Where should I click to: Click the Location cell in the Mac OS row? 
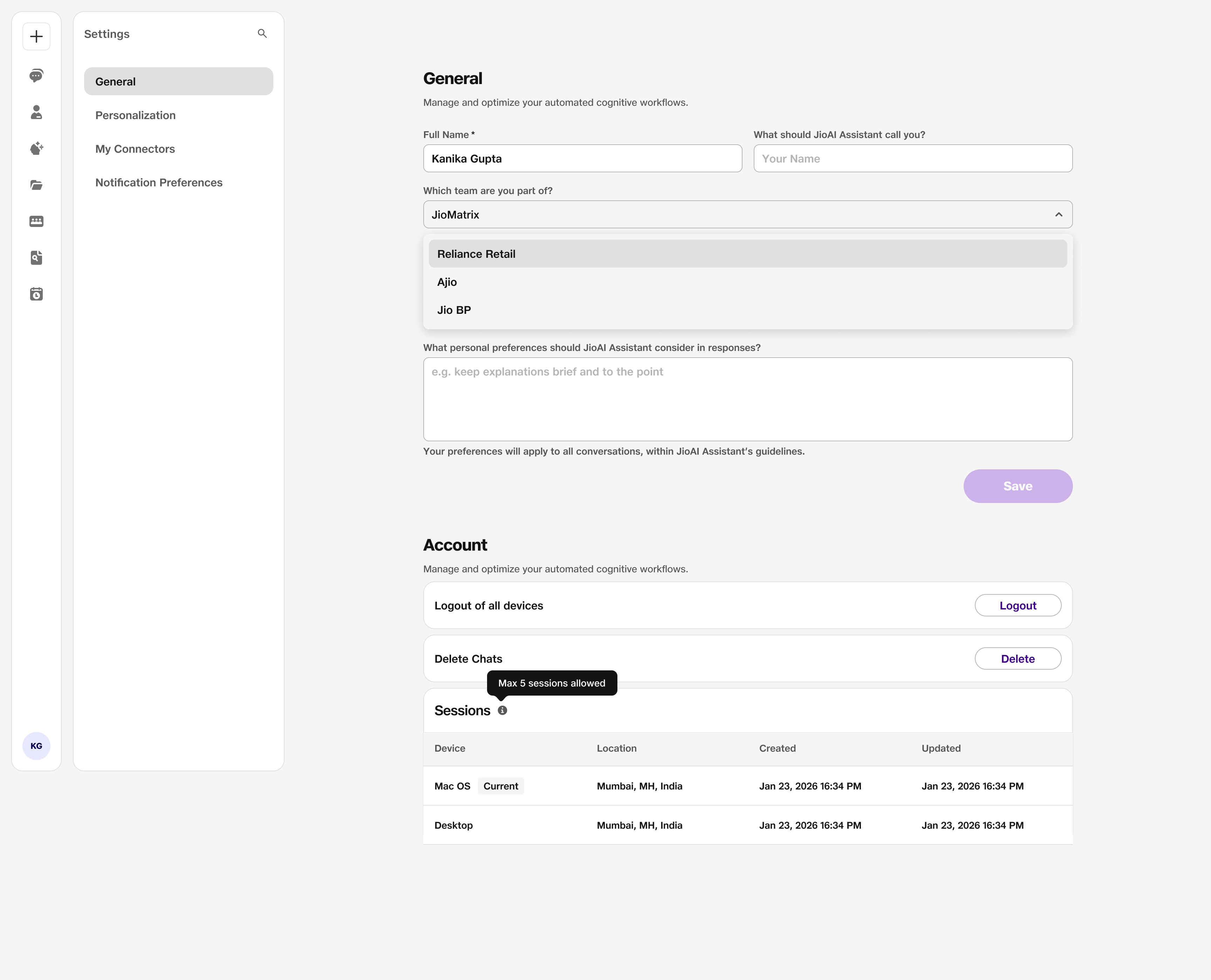[639, 786]
